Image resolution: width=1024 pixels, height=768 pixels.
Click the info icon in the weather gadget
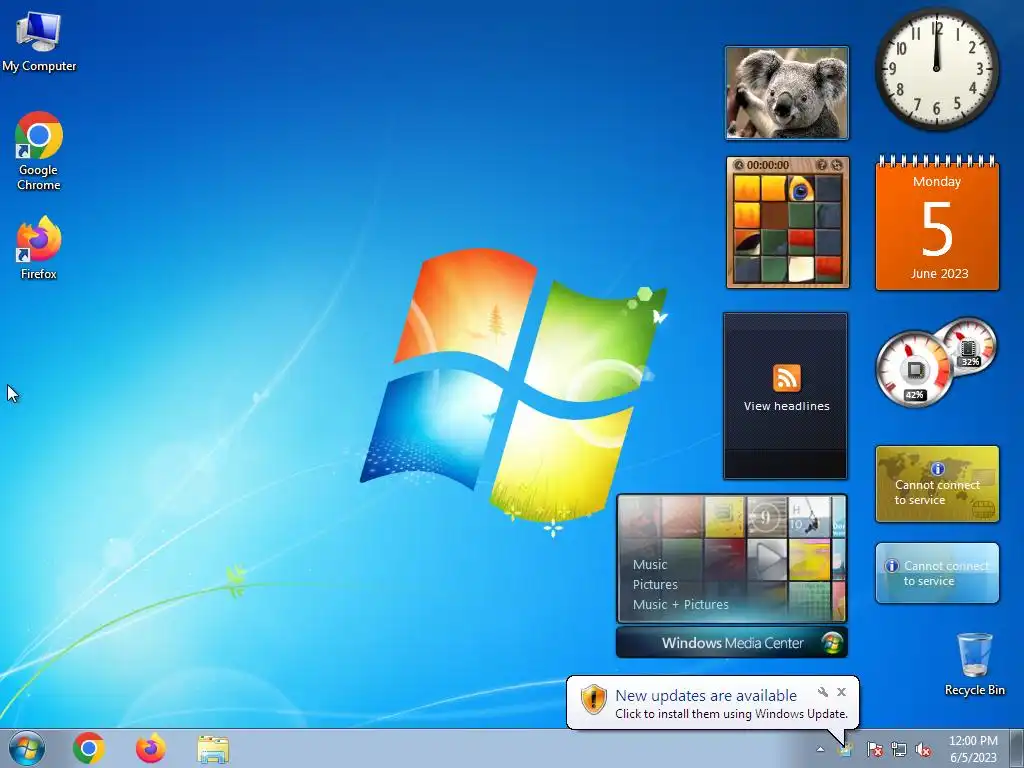[x=891, y=566]
